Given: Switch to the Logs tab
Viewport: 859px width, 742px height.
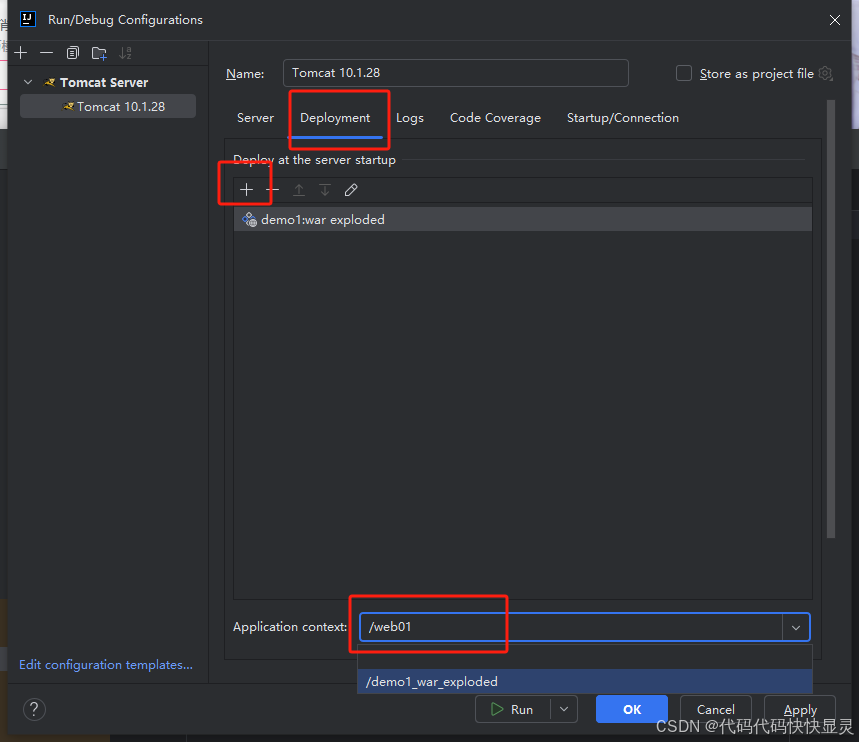Looking at the screenshot, I should 410,118.
